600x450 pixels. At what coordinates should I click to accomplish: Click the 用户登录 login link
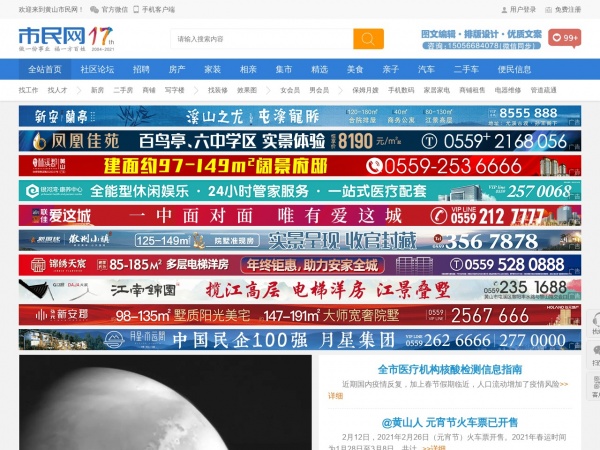[x=523, y=10]
